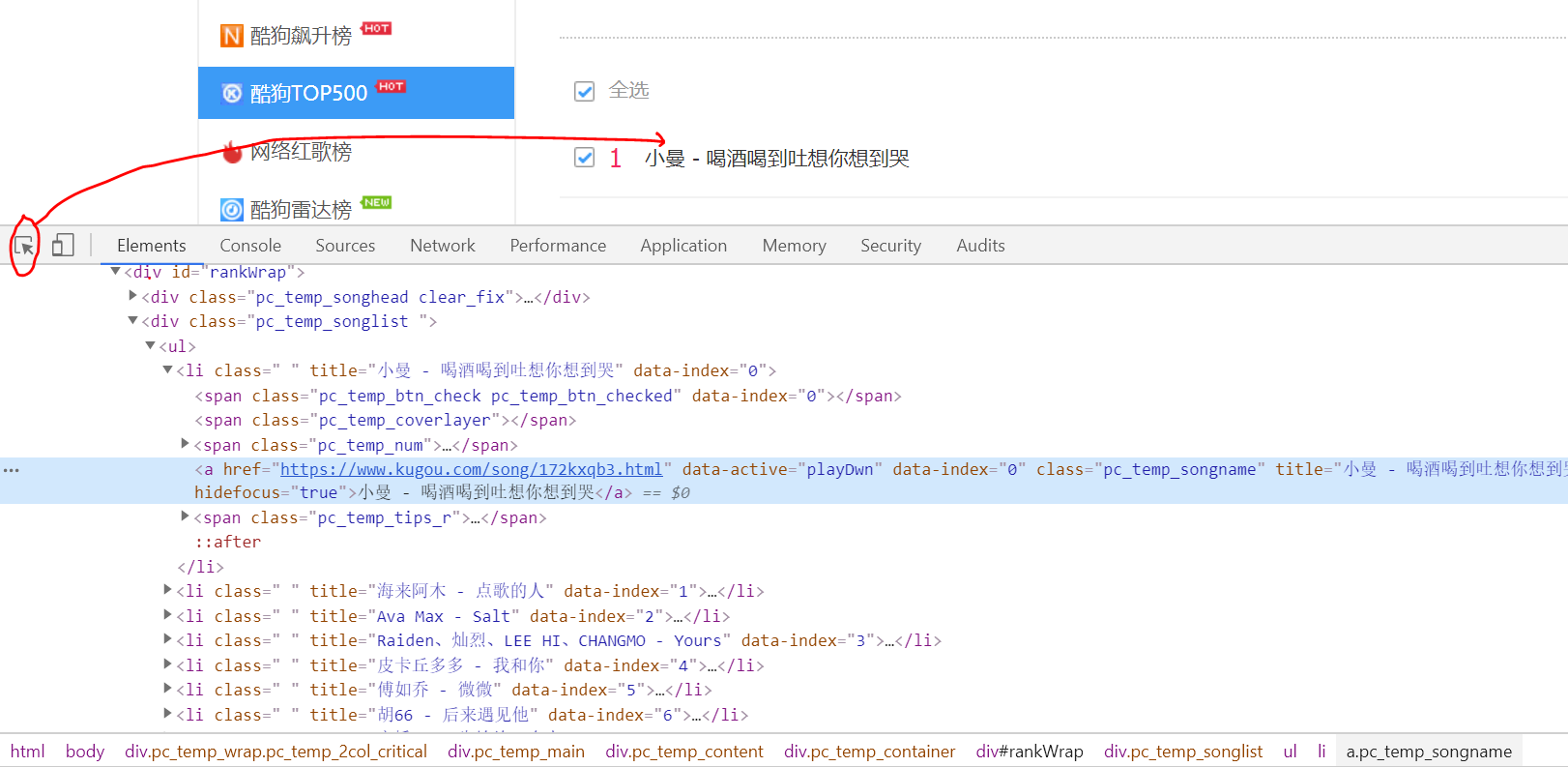Expand the li titled Raiden Yours
Viewport: 1568px width, 767px height.
click(168, 639)
